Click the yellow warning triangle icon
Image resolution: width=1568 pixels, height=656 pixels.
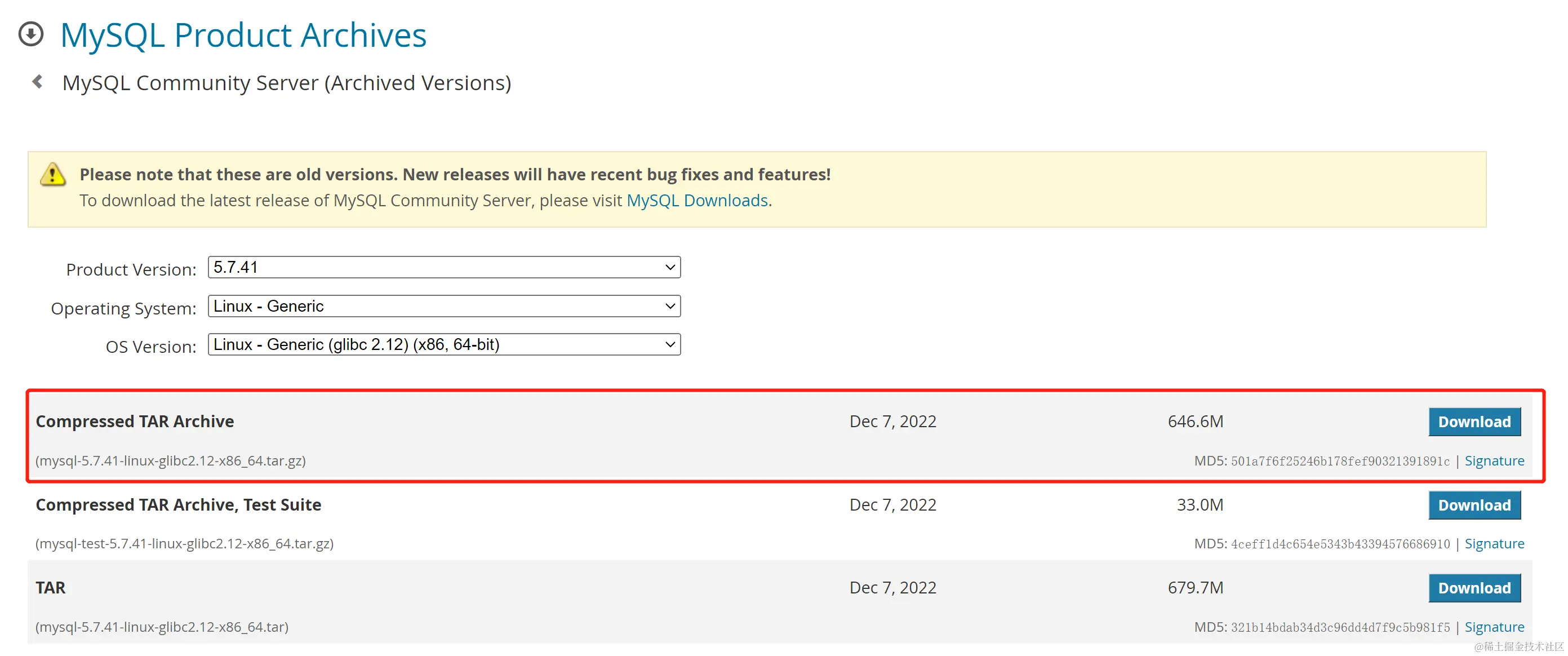(x=53, y=175)
